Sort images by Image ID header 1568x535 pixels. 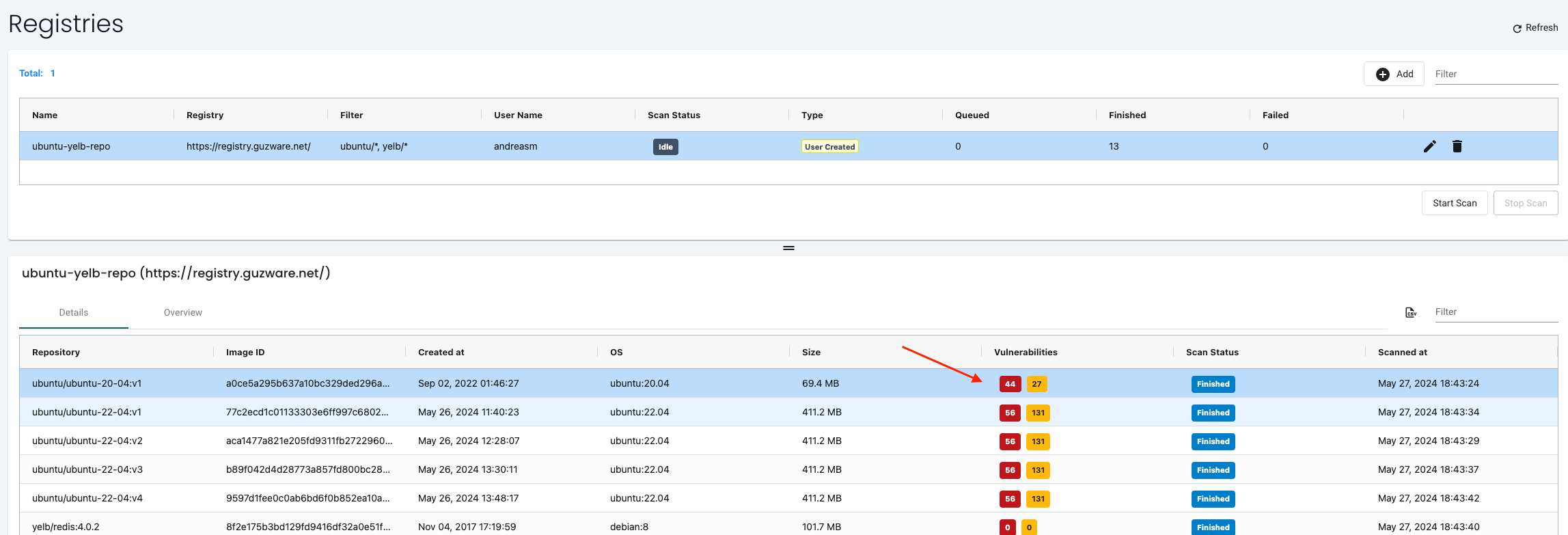tap(245, 352)
